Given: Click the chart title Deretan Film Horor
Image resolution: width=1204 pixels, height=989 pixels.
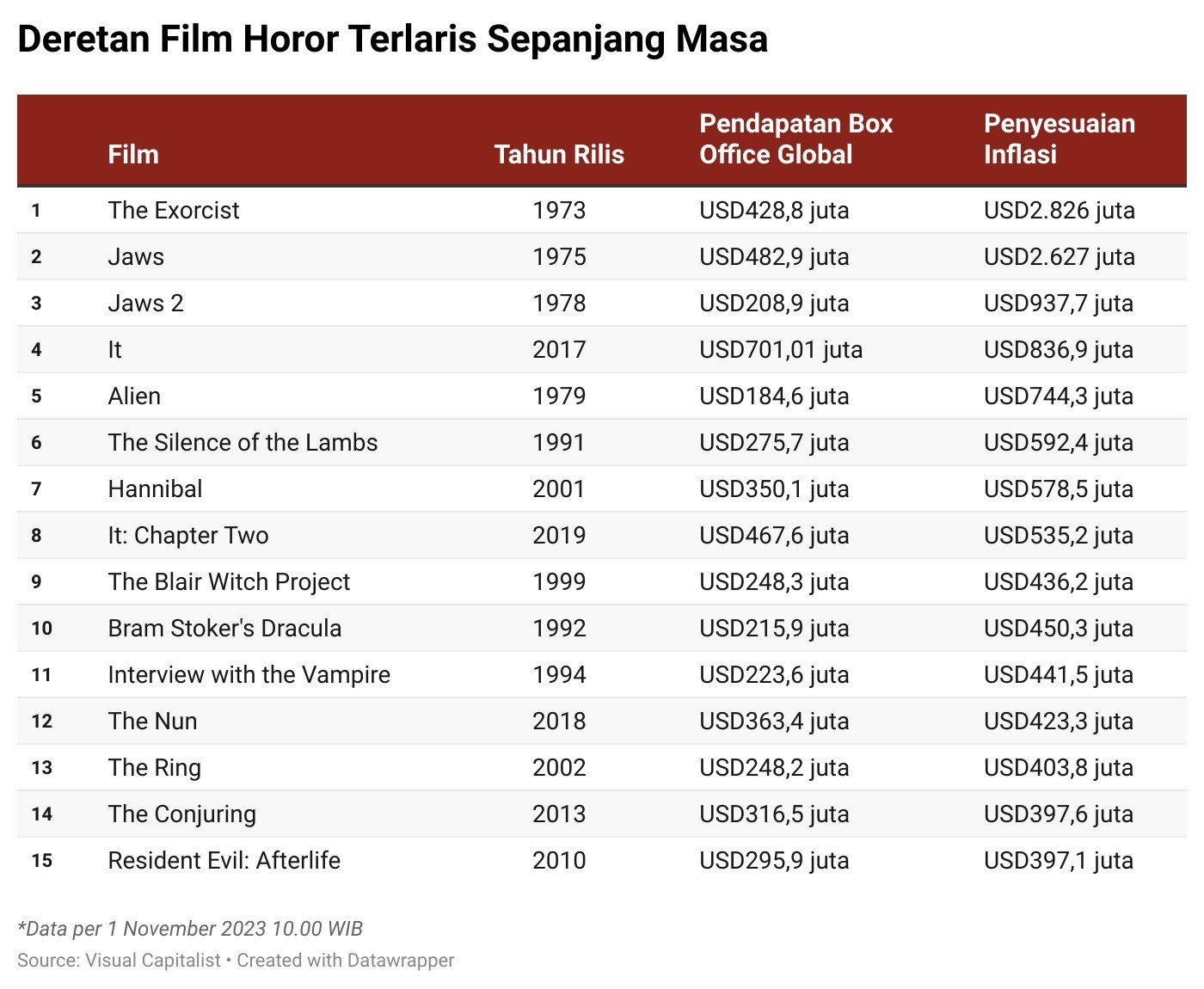Looking at the screenshot, I should 392,40.
